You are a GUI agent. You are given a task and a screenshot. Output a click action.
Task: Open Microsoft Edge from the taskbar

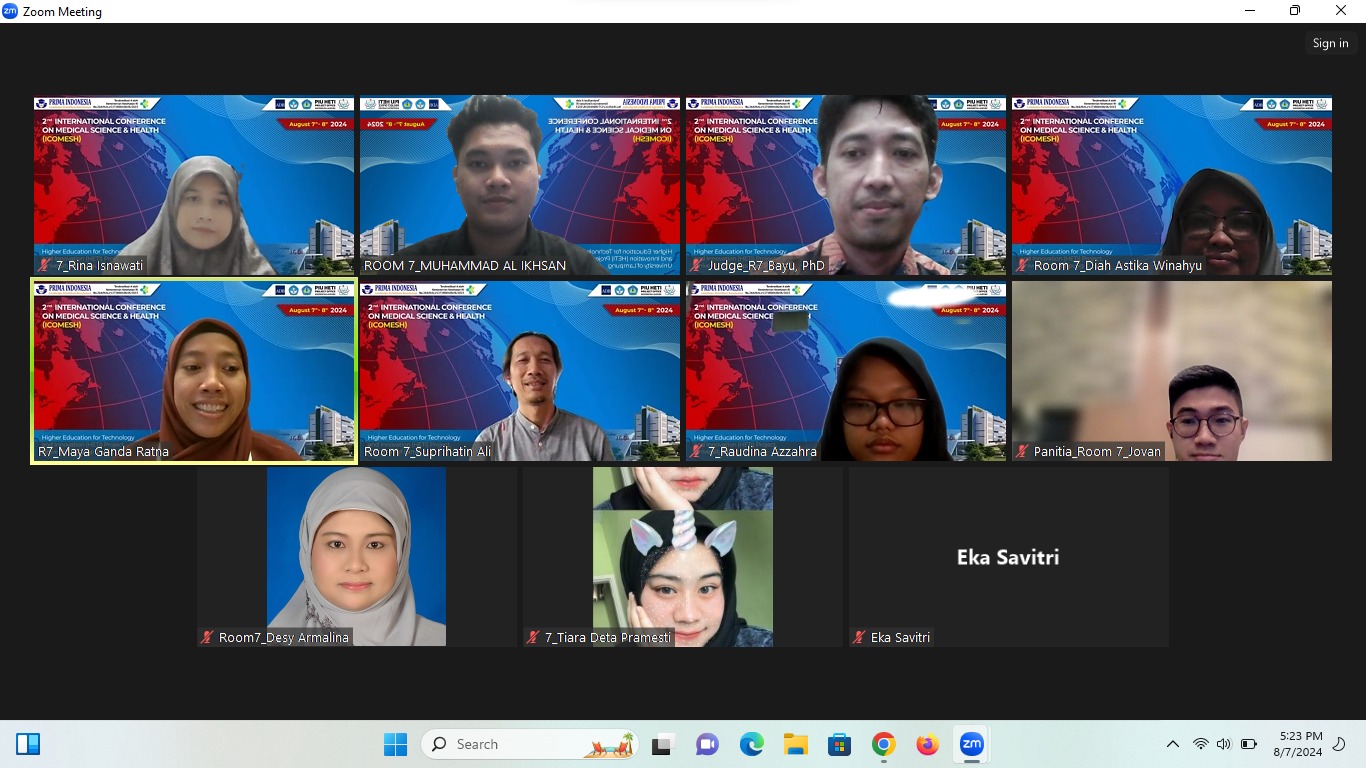point(751,744)
